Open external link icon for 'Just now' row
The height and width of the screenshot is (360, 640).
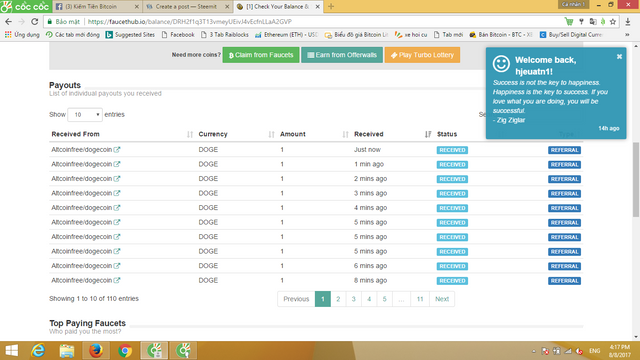117,150
